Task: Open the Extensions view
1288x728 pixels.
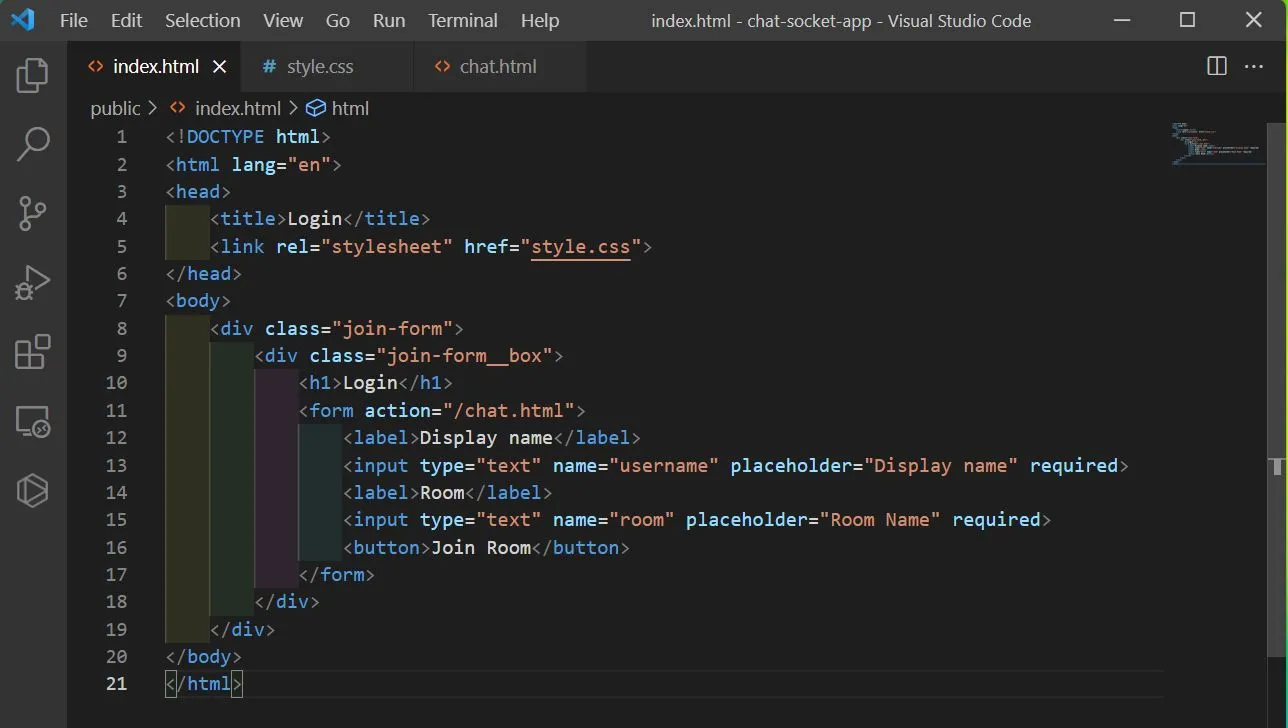Action: point(33,352)
